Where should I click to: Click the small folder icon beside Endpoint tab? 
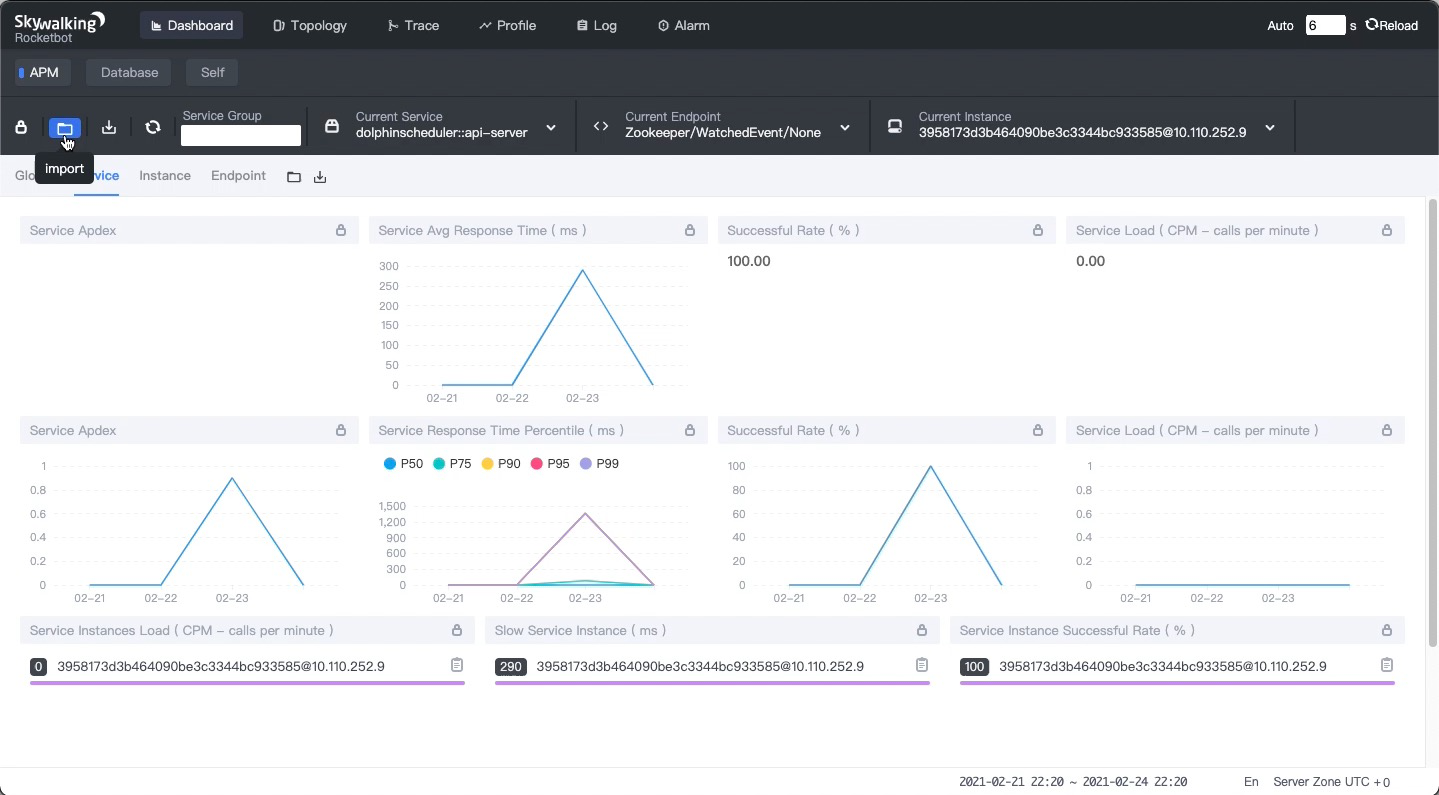294,177
